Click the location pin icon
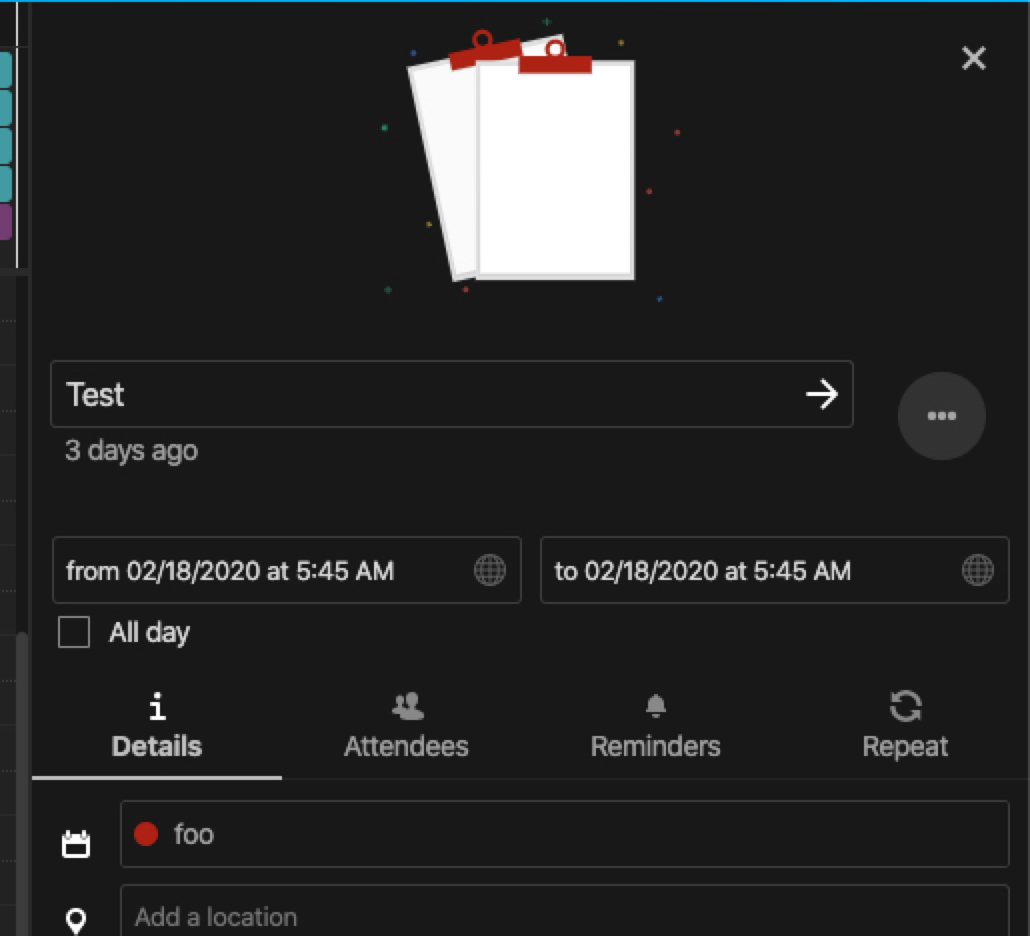 73,916
